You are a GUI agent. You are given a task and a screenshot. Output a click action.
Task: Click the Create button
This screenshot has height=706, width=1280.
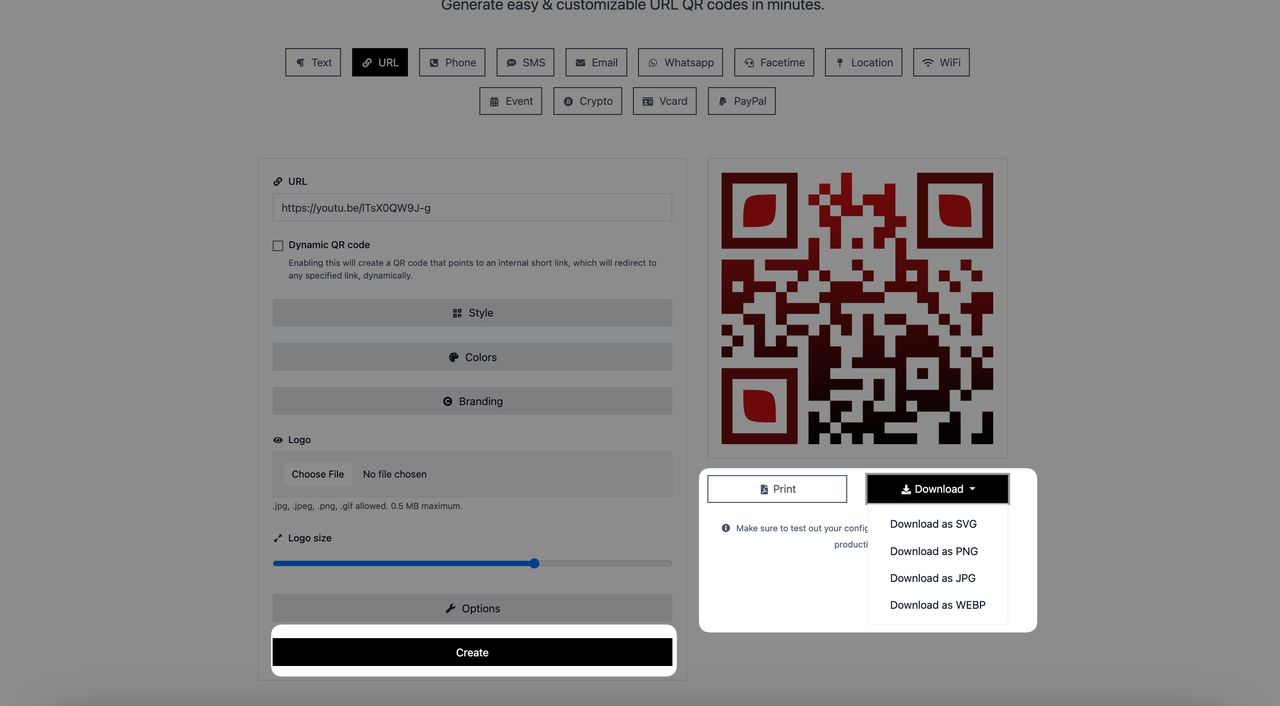[x=472, y=652]
